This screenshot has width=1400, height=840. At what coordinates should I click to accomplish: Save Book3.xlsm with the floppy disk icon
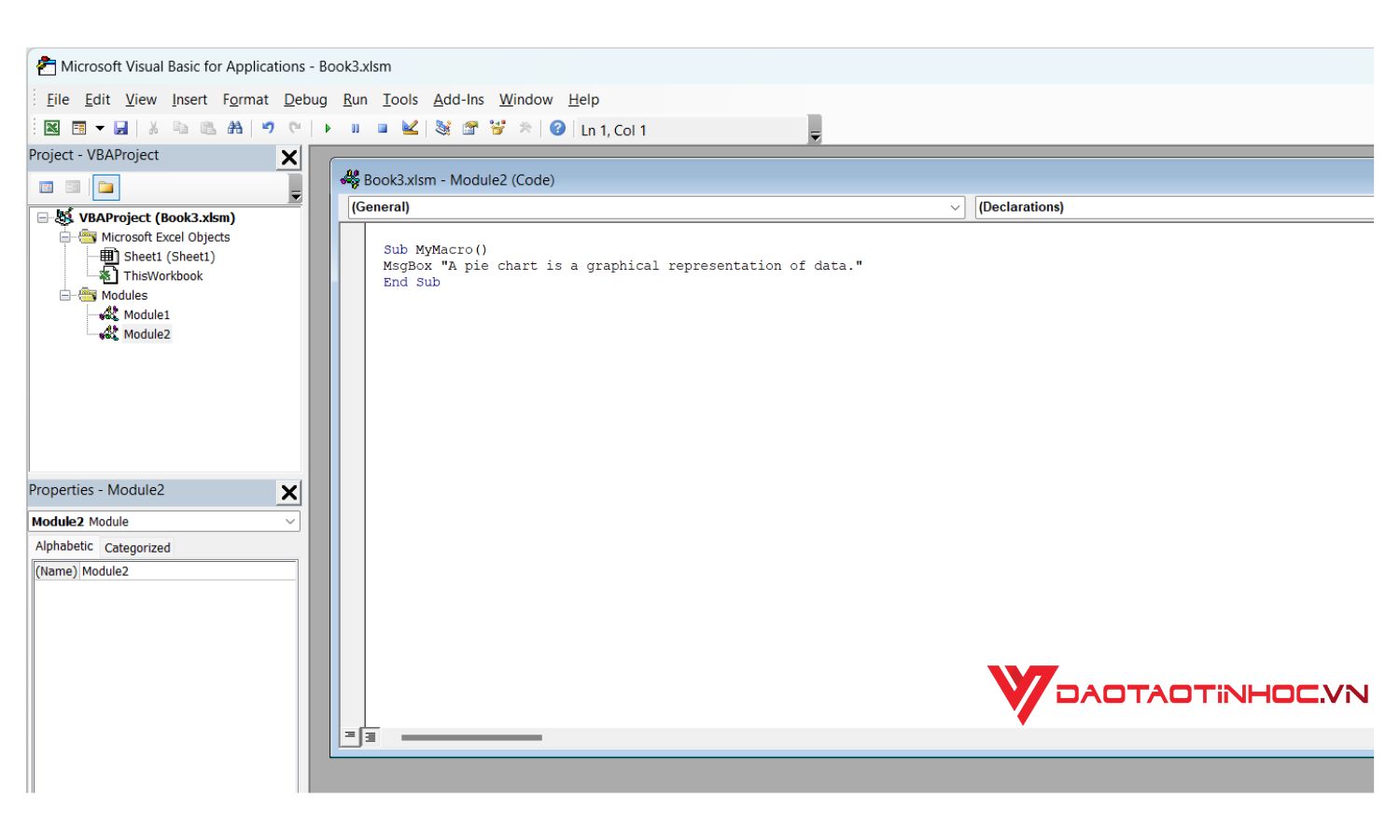pos(120,128)
